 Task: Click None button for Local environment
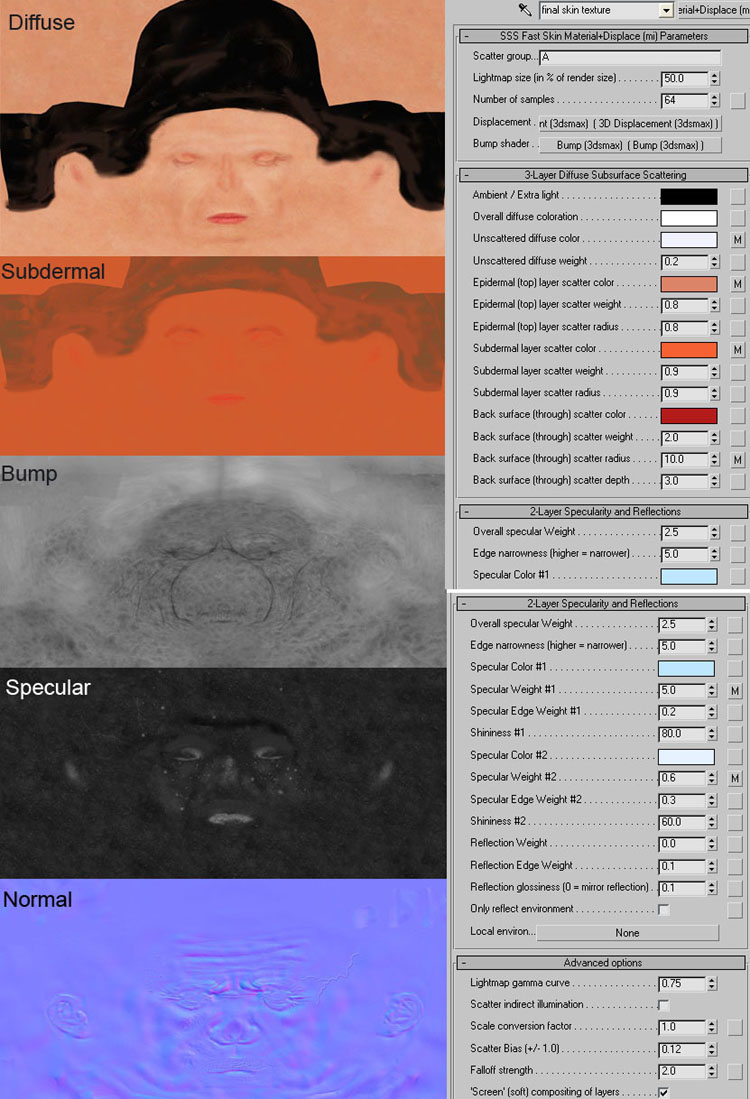(627, 933)
